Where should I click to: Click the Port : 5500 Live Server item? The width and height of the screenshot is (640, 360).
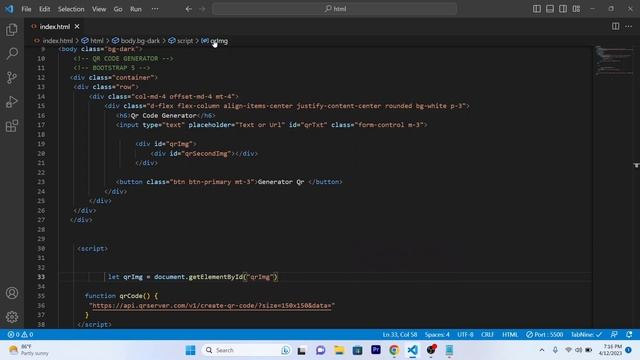(544, 334)
